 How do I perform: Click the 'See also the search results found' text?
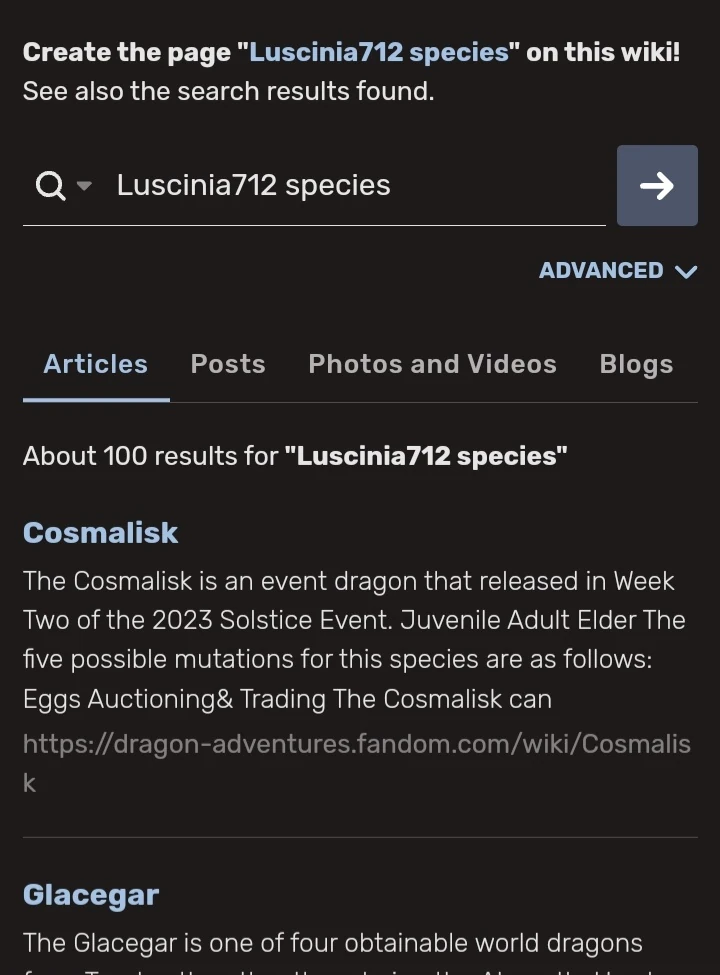tap(228, 91)
